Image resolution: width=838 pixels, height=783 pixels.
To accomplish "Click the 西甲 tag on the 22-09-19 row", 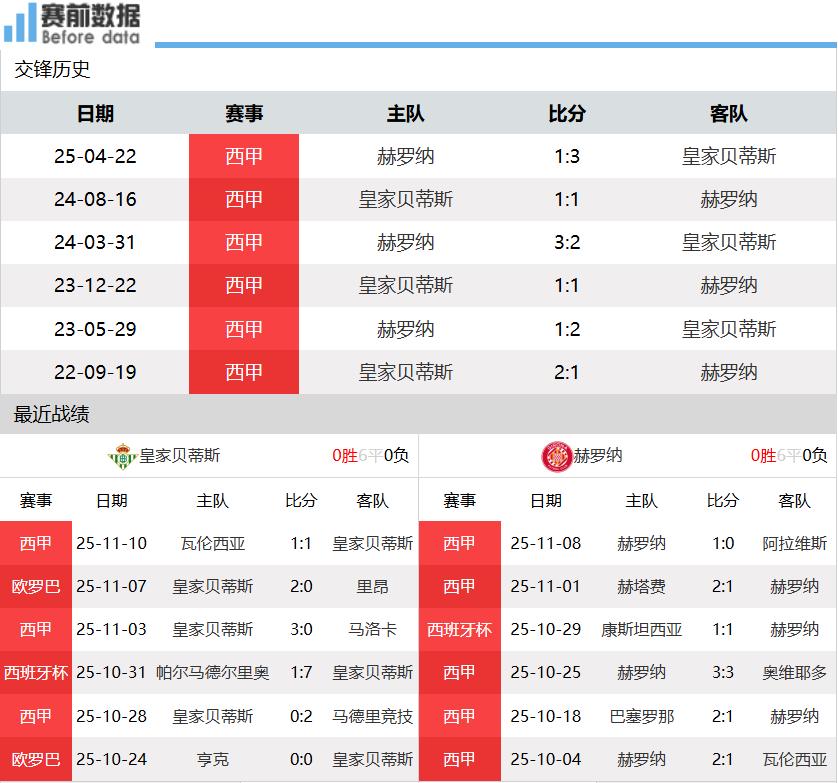I will (x=244, y=373).
